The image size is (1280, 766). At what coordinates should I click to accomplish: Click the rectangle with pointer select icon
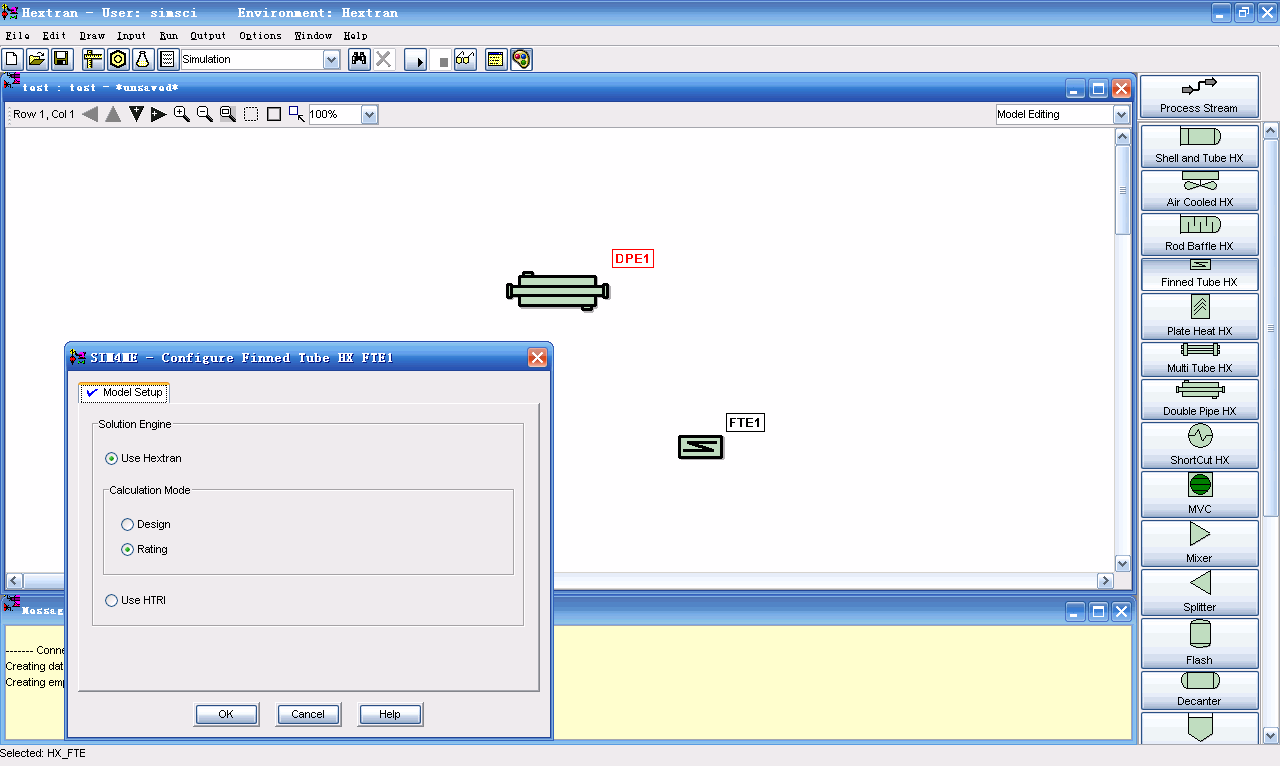(297, 114)
